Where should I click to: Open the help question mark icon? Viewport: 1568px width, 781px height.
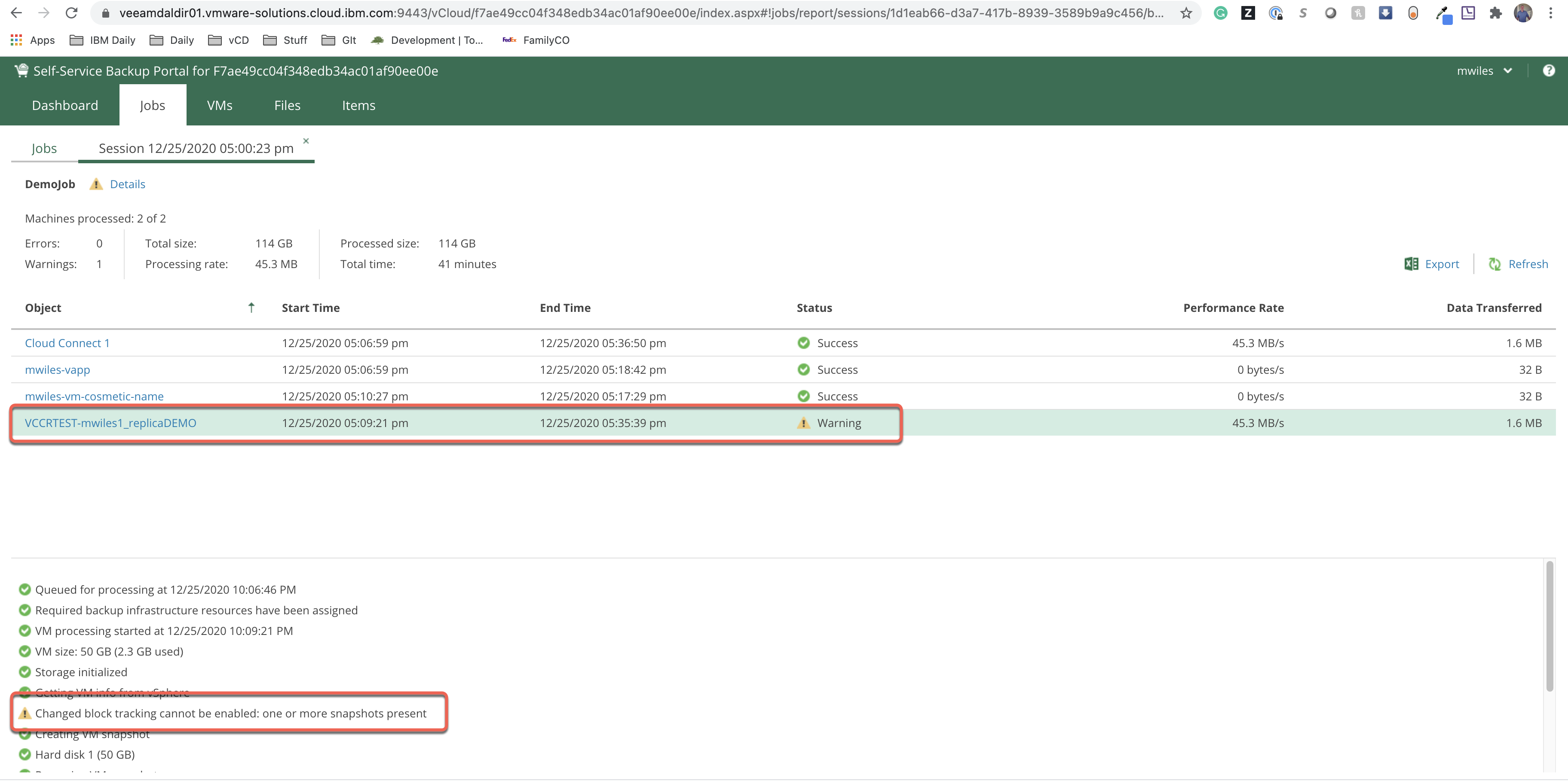click(1549, 70)
